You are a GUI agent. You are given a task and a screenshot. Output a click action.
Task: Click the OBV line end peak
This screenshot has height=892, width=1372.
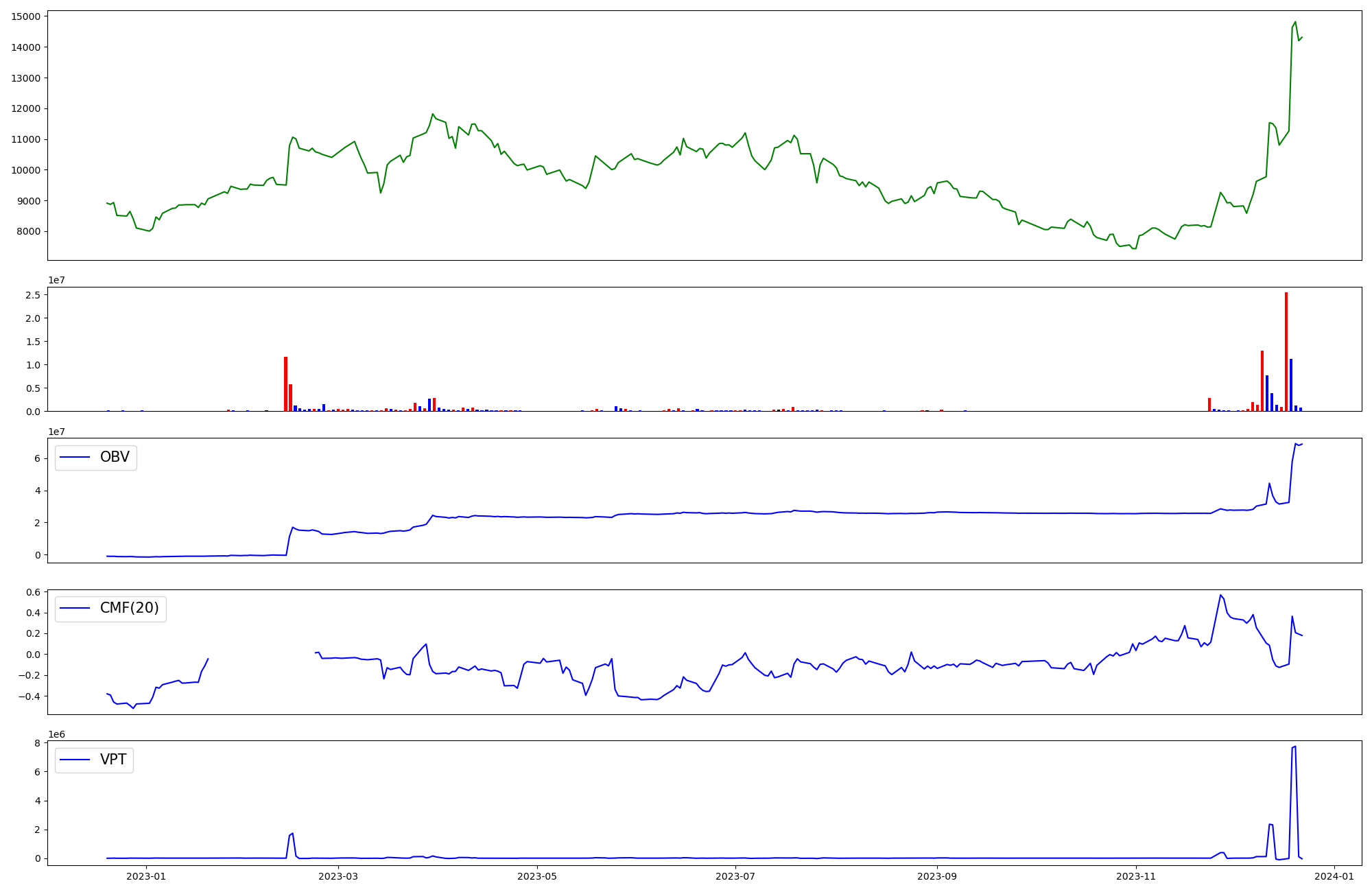click(1296, 443)
